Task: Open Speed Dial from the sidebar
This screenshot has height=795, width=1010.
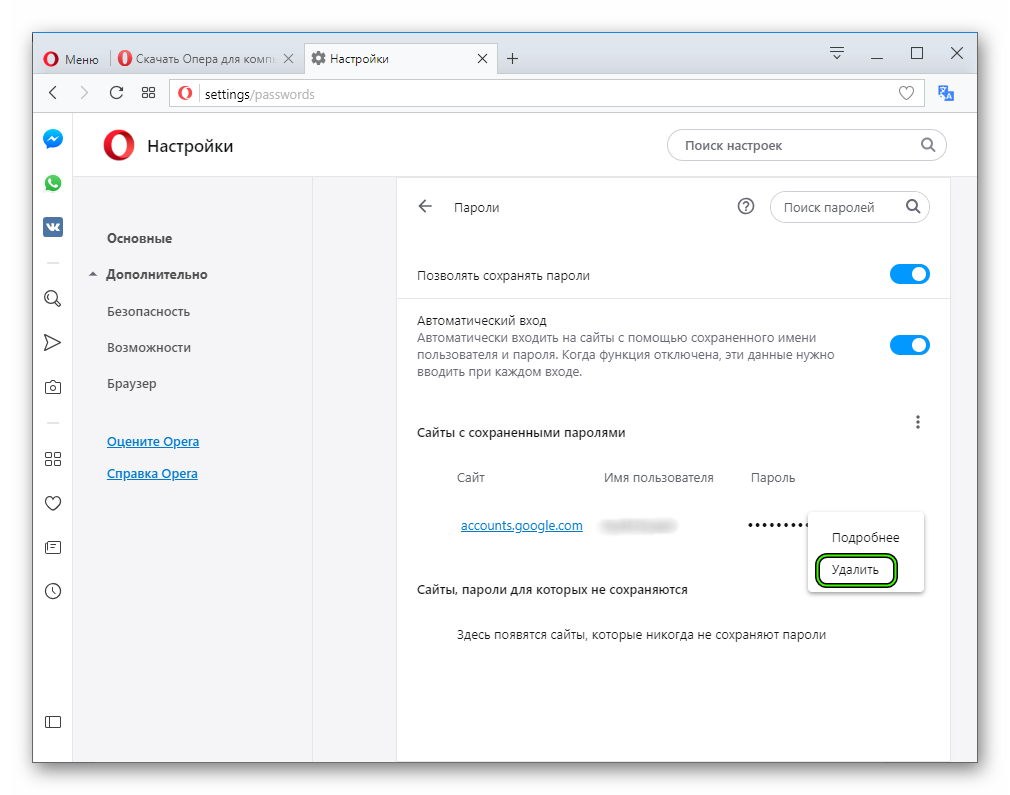Action: (x=53, y=459)
